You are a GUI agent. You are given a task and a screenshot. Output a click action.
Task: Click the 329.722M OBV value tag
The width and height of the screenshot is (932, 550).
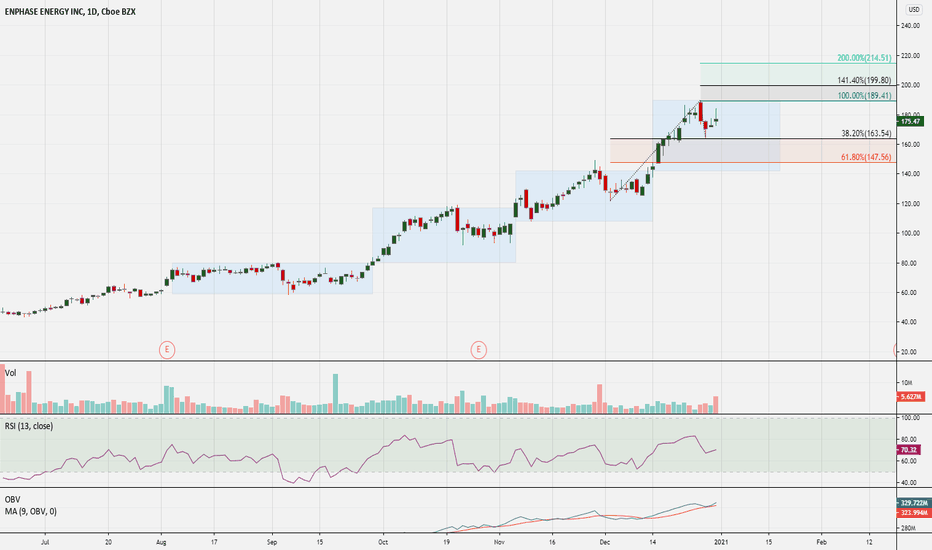coord(914,503)
